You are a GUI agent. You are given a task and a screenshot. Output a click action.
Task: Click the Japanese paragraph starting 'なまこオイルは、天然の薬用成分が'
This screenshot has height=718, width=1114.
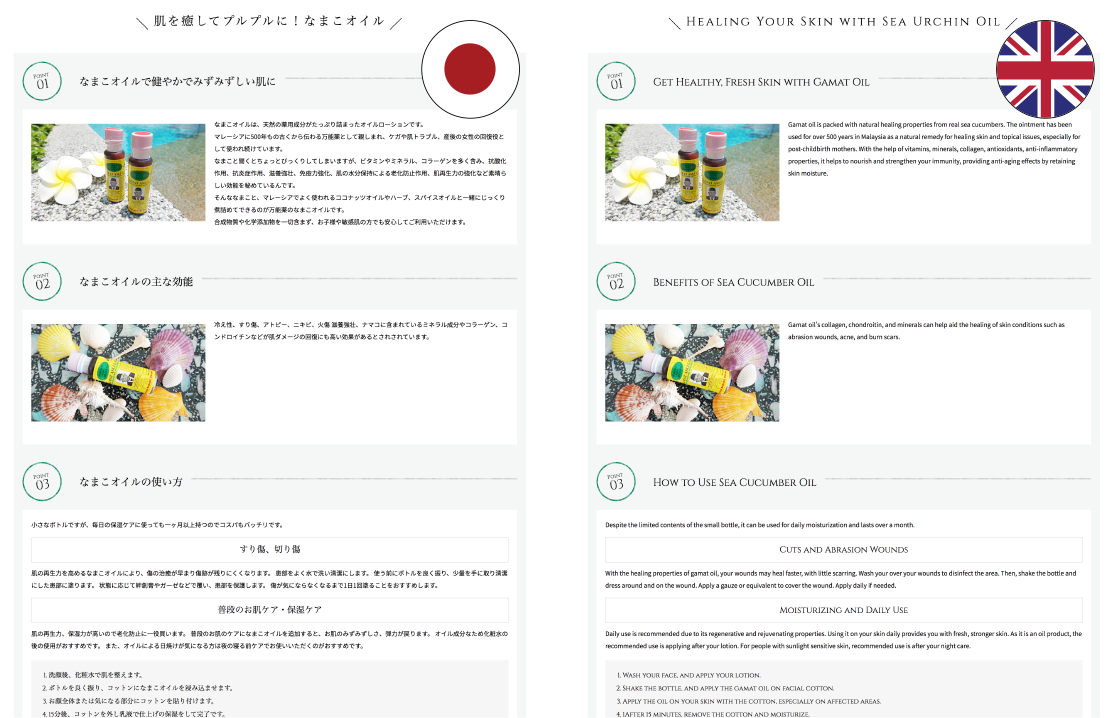(x=360, y=173)
